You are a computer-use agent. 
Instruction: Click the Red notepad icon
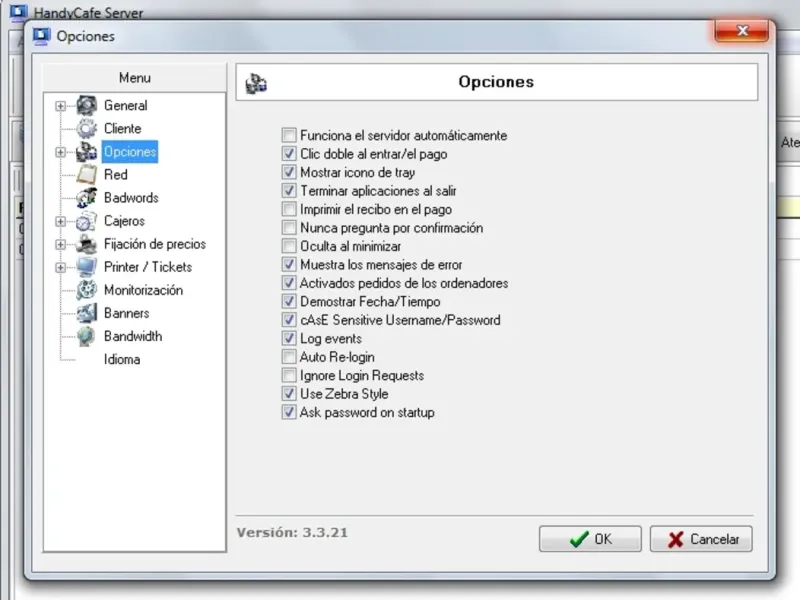(x=87, y=174)
